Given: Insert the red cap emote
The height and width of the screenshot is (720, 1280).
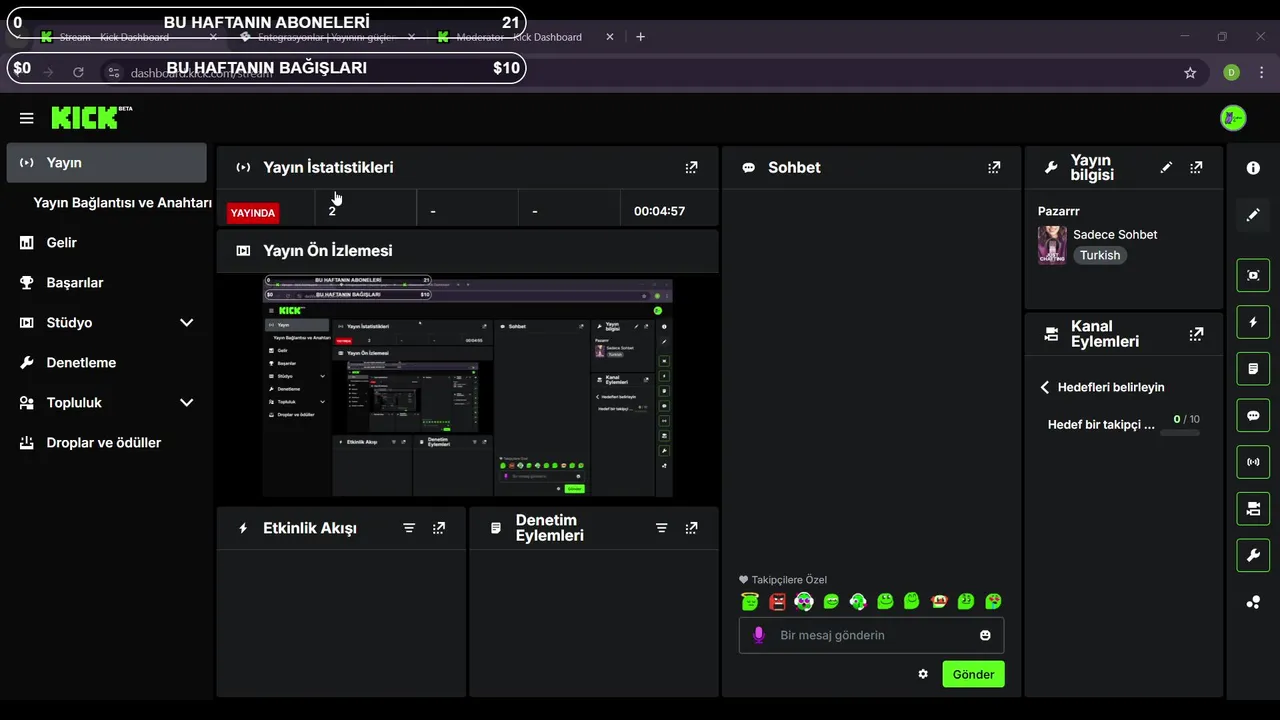Looking at the screenshot, I should pos(939,601).
